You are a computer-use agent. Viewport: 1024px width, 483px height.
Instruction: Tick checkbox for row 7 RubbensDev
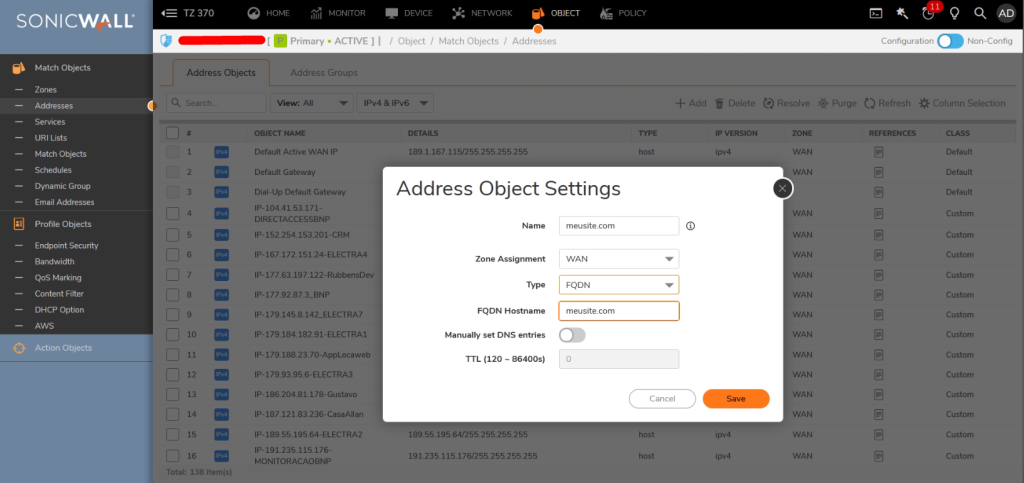[172, 275]
